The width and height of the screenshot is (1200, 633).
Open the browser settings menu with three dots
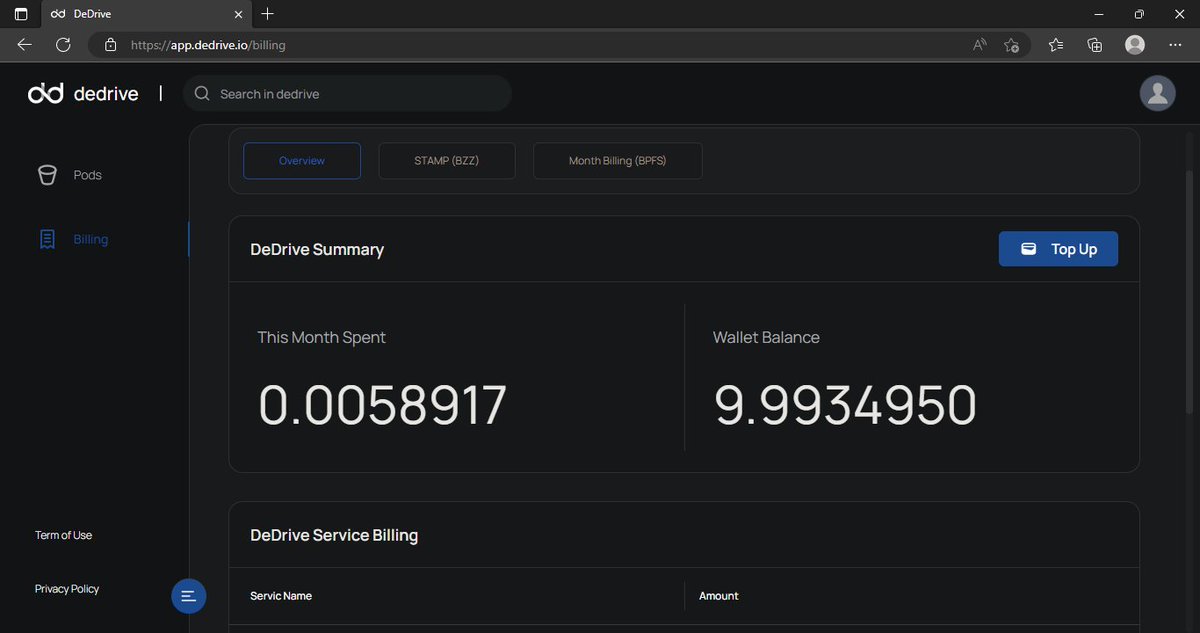coord(1176,44)
